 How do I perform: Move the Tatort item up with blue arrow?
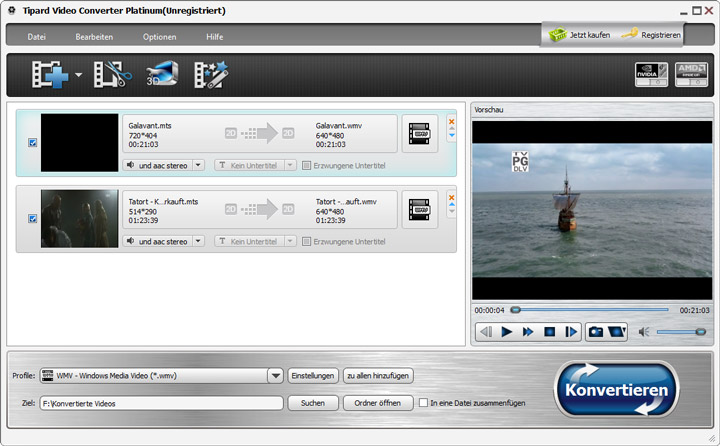click(x=452, y=204)
